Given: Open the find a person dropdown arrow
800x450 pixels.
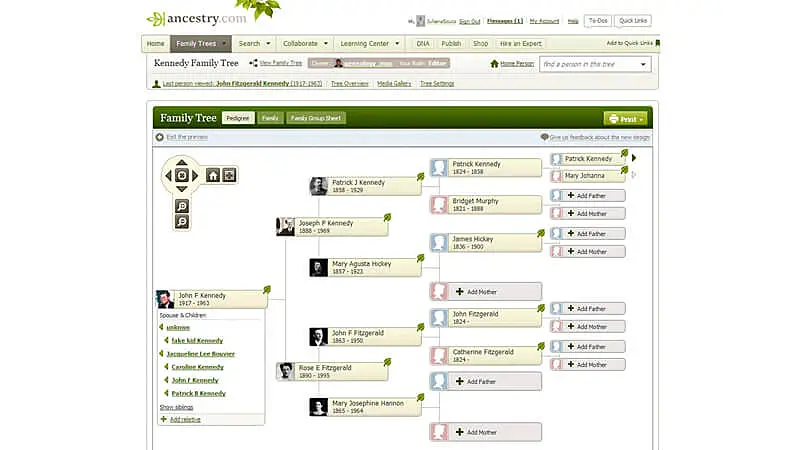Looking at the screenshot, I should click(643, 64).
